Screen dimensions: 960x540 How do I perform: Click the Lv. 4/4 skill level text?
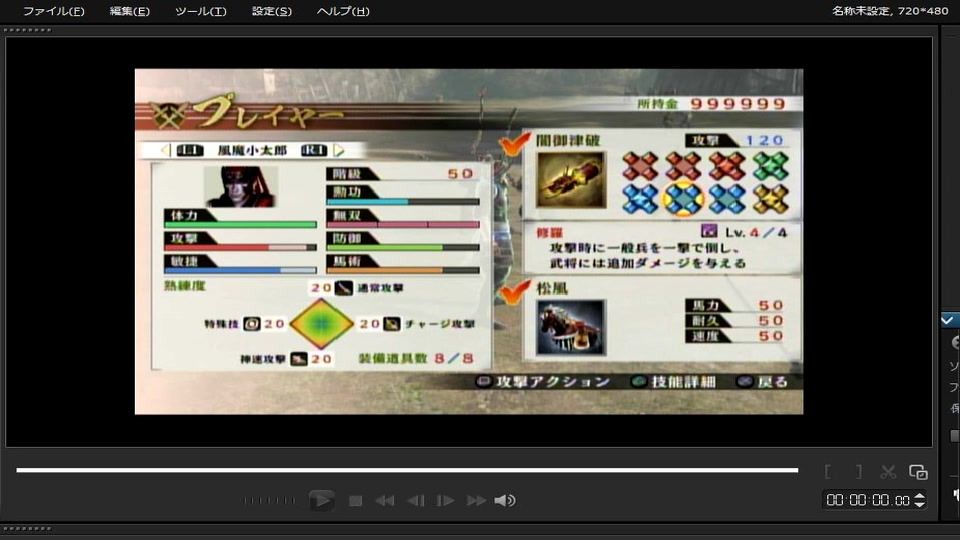click(756, 232)
